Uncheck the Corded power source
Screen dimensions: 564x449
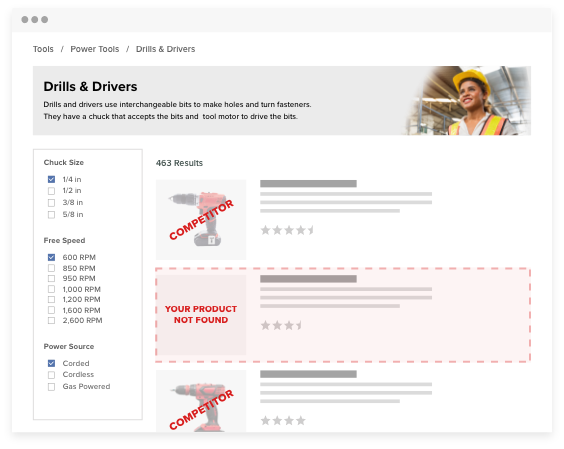tap(51, 363)
